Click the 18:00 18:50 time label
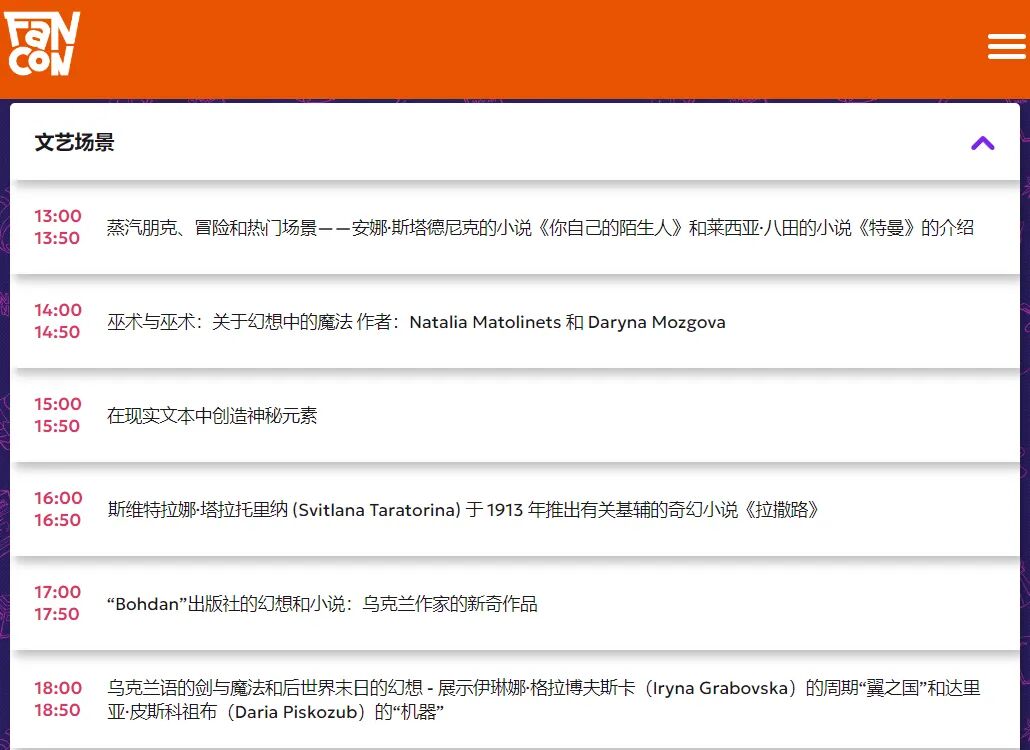Image resolution: width=1030 pixels, height=750 pixels. (x=58, y=699)
